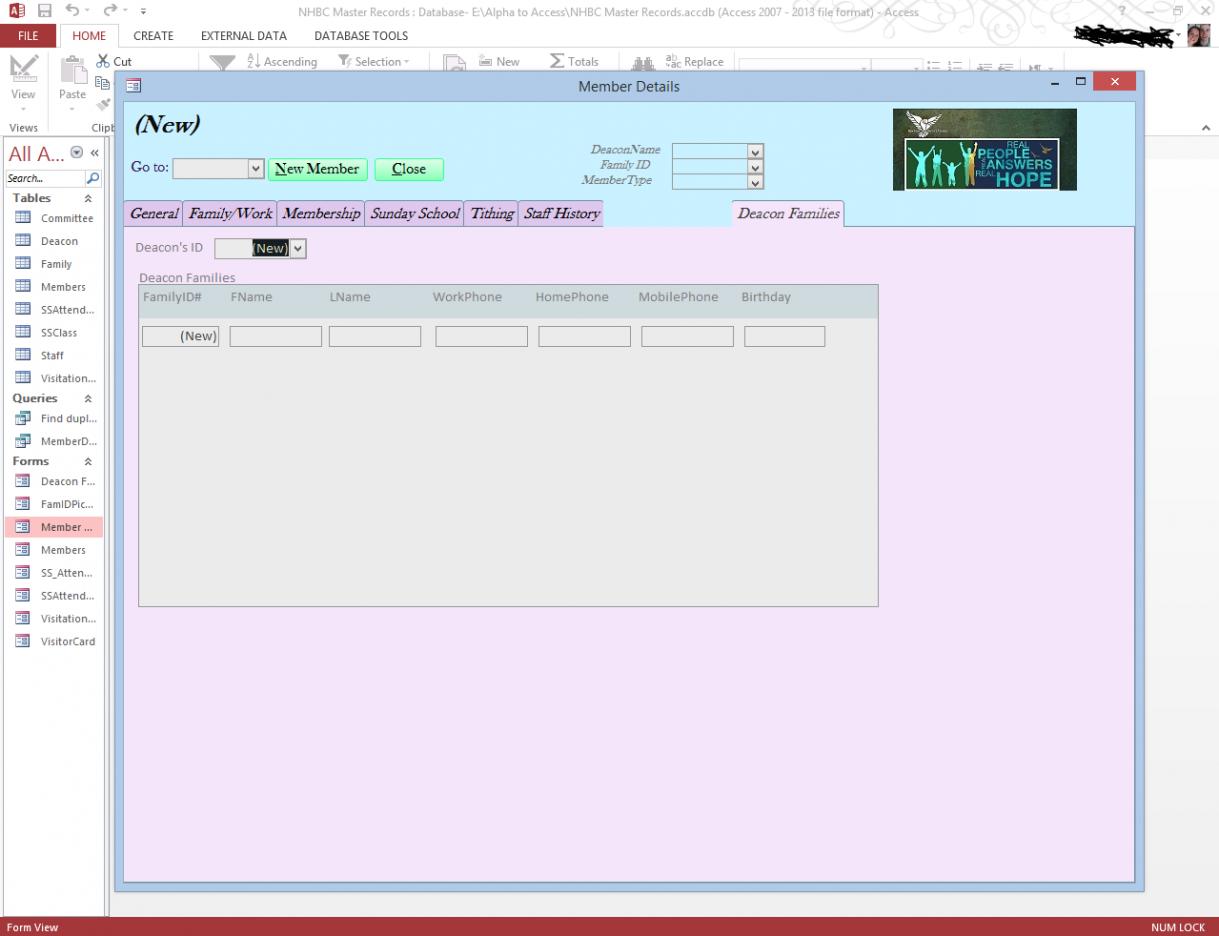
Task: Select the Family table
Action: [x=54, y=264]
